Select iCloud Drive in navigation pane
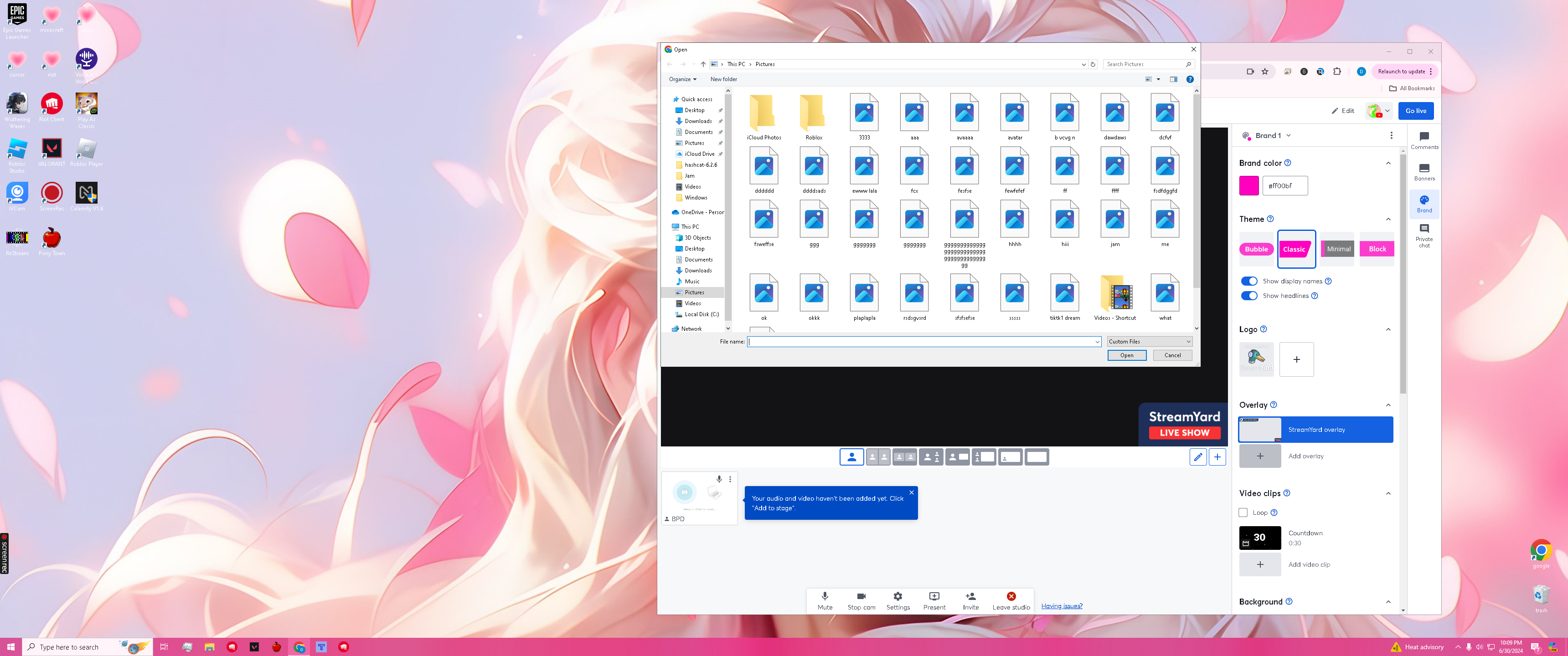1568x656 pixels. coord(699,154)
